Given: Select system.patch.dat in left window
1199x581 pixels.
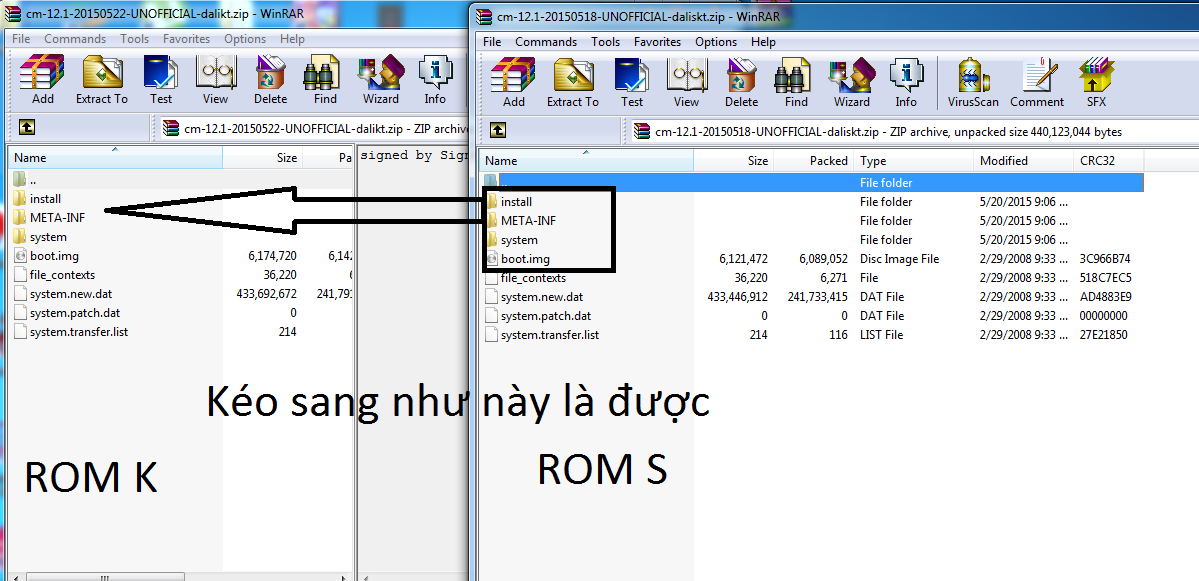Looking at the screenshot, I should point(66,313).
